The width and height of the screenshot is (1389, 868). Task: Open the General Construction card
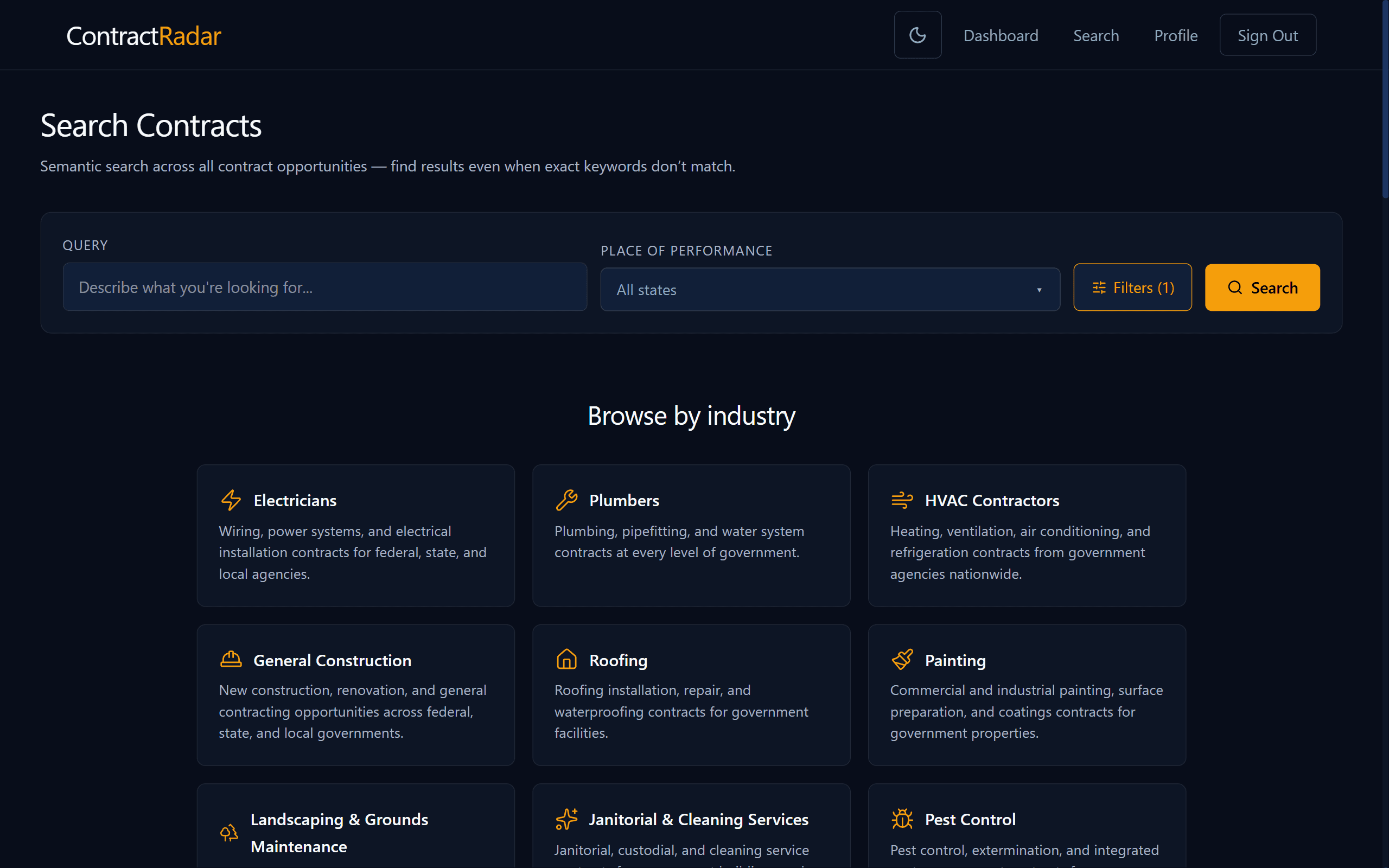pyautogui.click(x=355, y=695)
